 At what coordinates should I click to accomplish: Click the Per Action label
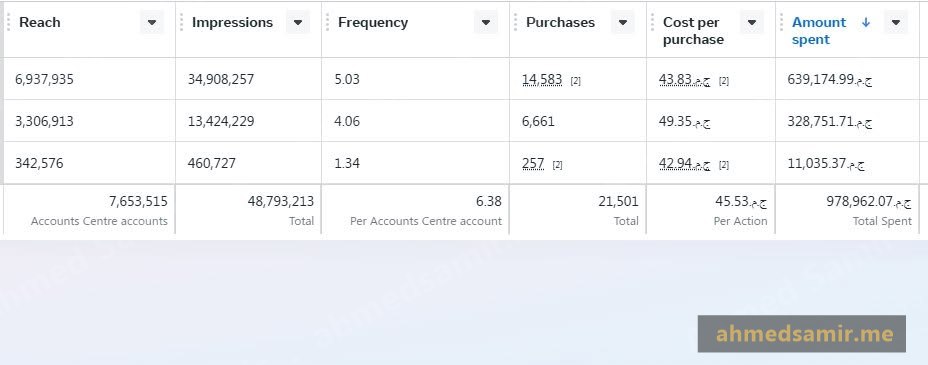point(740,221)
